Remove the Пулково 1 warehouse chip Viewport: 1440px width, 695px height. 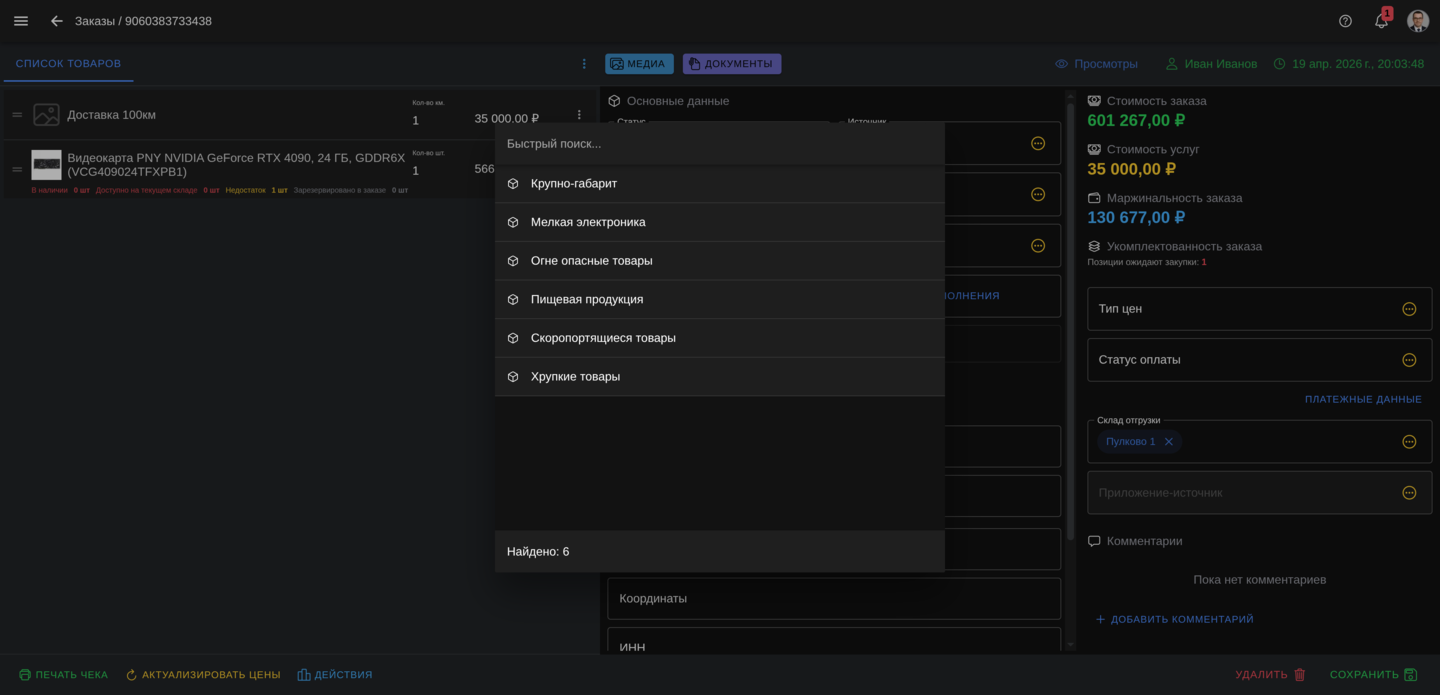(x=1168, y=442)
